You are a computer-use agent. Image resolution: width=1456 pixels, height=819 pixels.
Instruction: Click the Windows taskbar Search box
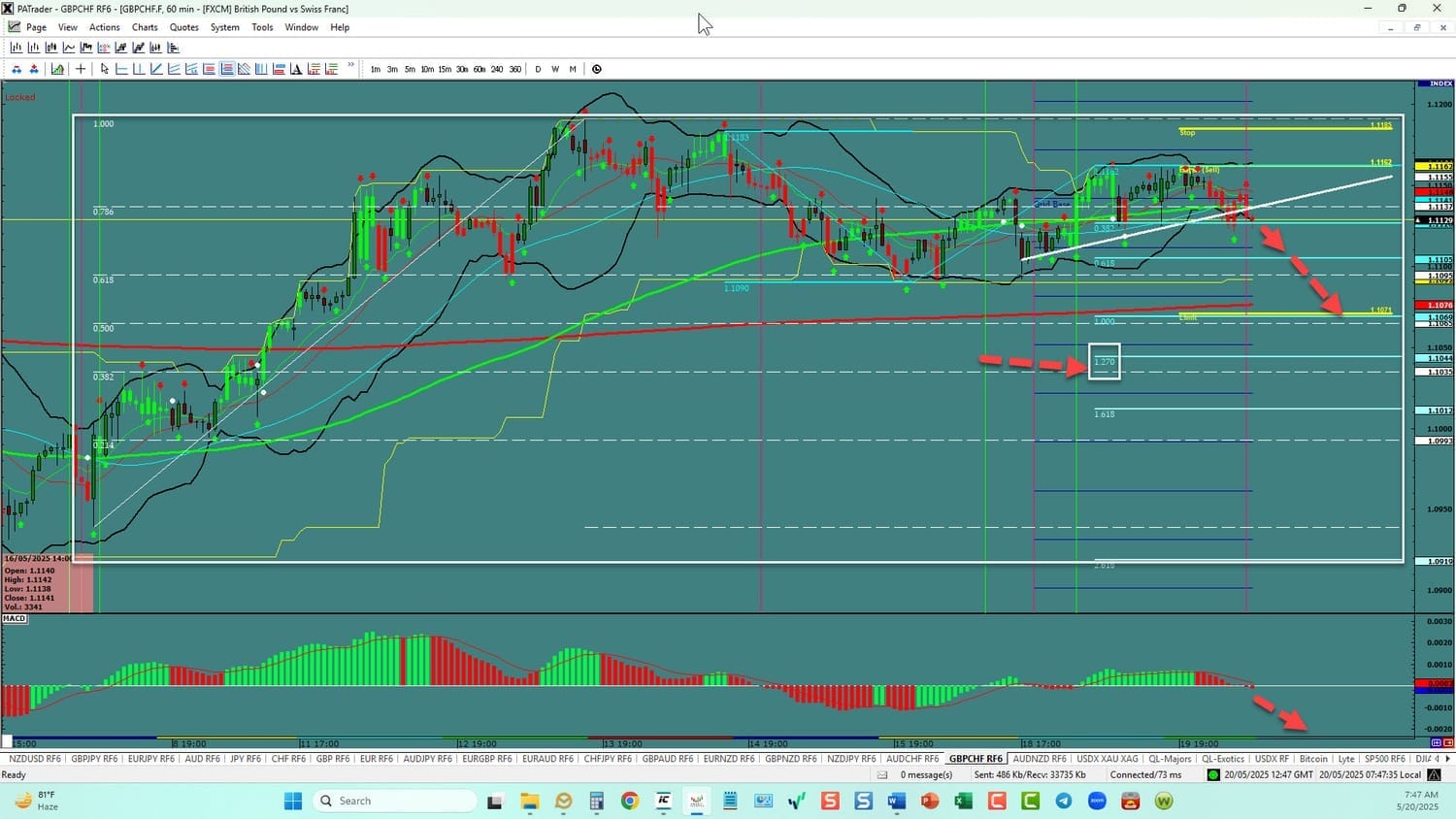393,801
